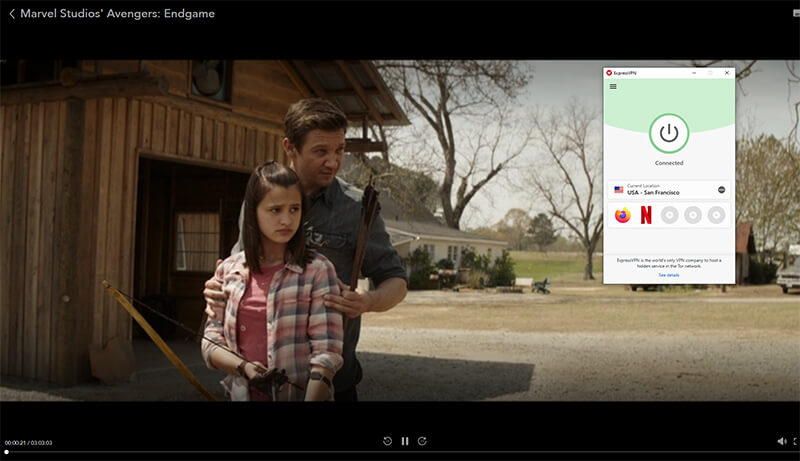Disconnect VPN with the power button

tap(669, 133)
